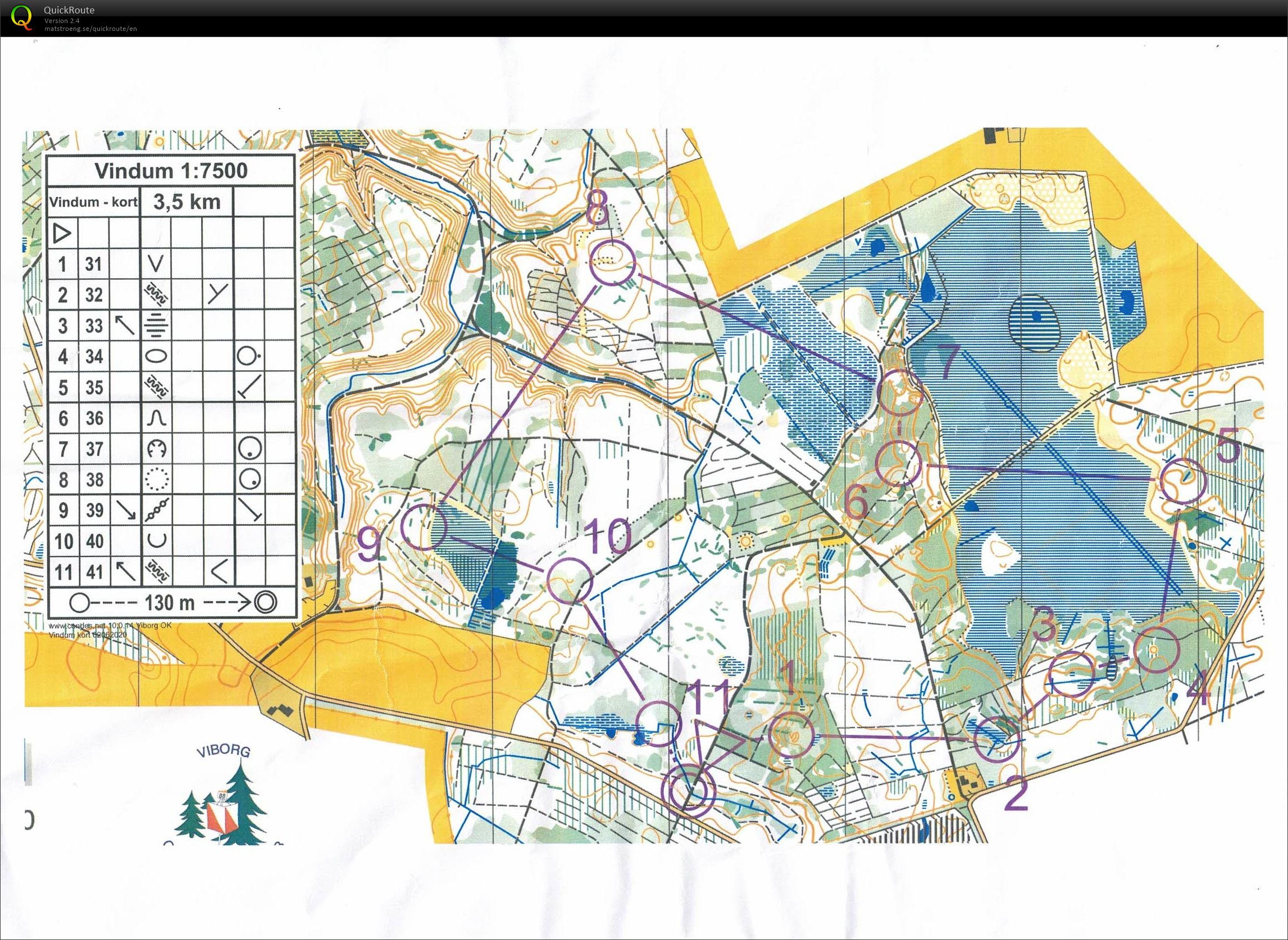This screenshot has height=940, width=1288.
Task: Click control circle 8 on the map
Action: pos(612,262)
